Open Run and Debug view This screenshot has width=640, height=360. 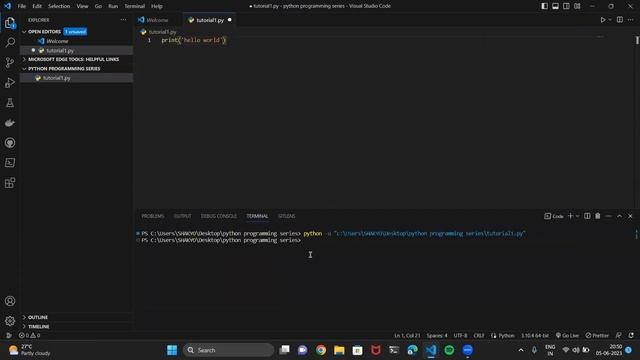click(x=10, y=82)
